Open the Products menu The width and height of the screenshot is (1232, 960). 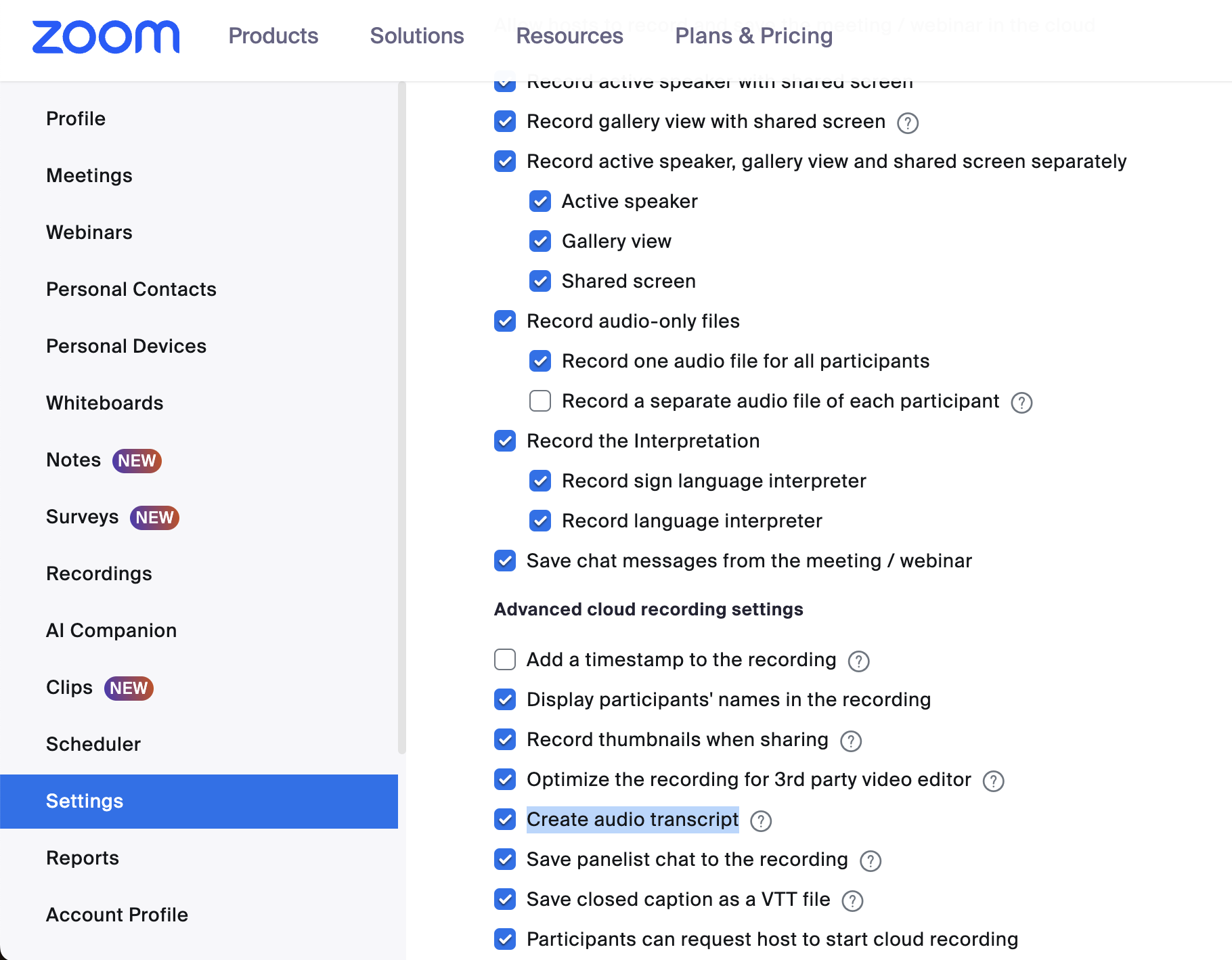point(273,36)
